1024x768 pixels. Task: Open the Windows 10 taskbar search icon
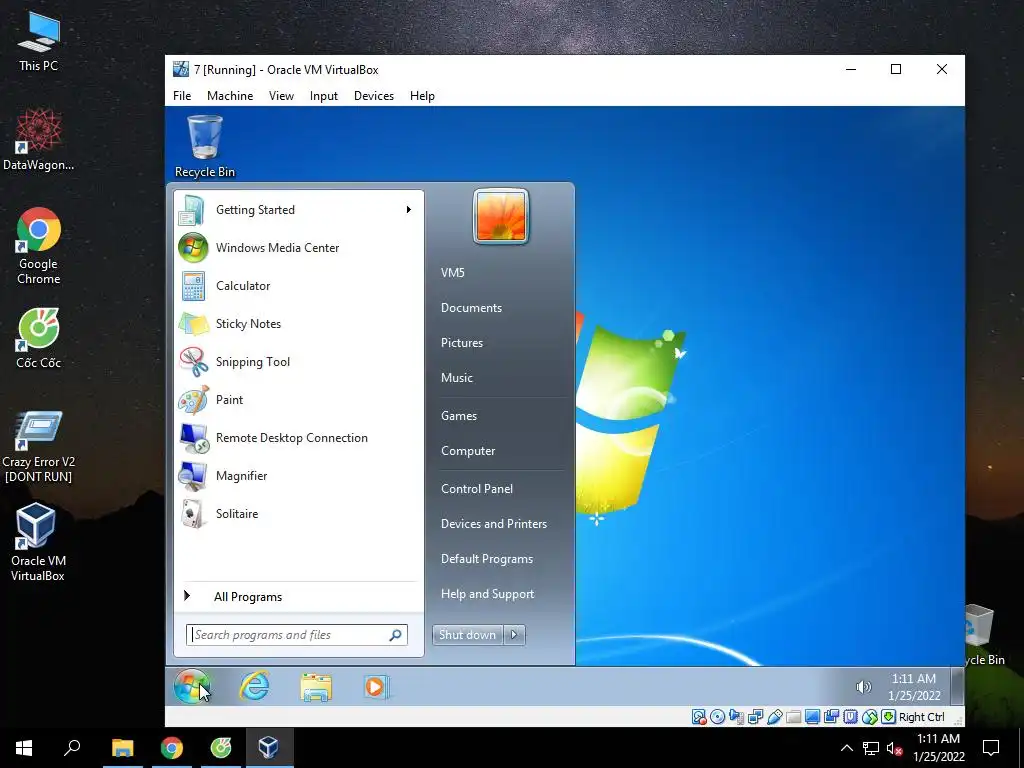[x=72, y=748]
